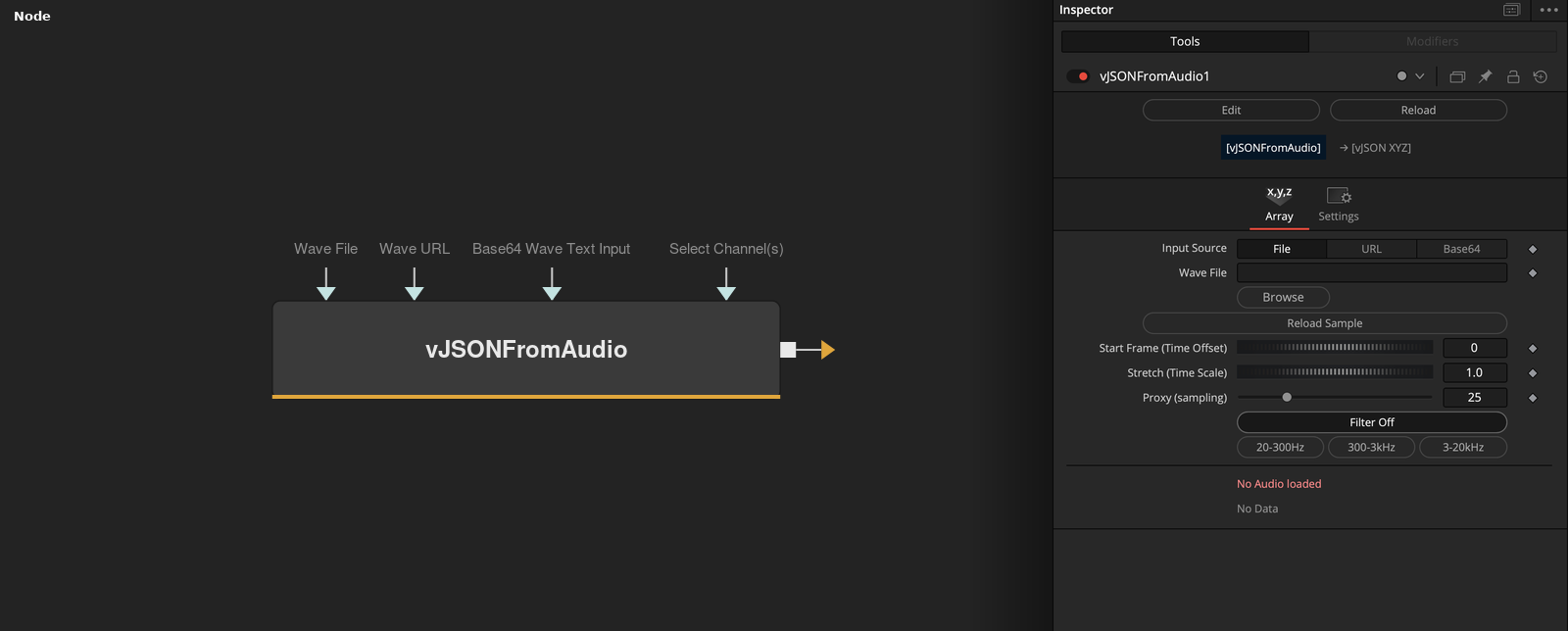Click the Browse button for Wave File
This screenshot has height=631, width=1568.
pos(1283,298)
